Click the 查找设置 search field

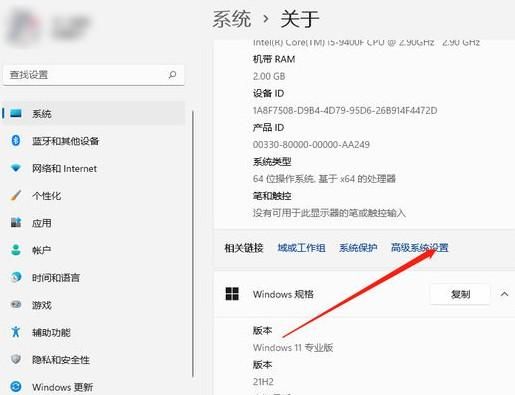coord(93,75)
